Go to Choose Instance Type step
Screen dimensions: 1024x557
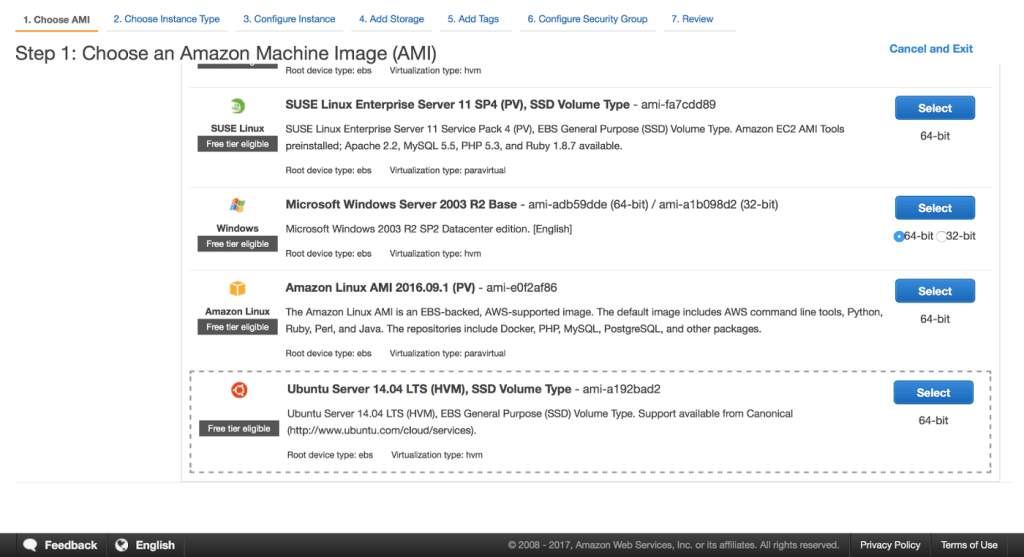(x=167, y=19)
